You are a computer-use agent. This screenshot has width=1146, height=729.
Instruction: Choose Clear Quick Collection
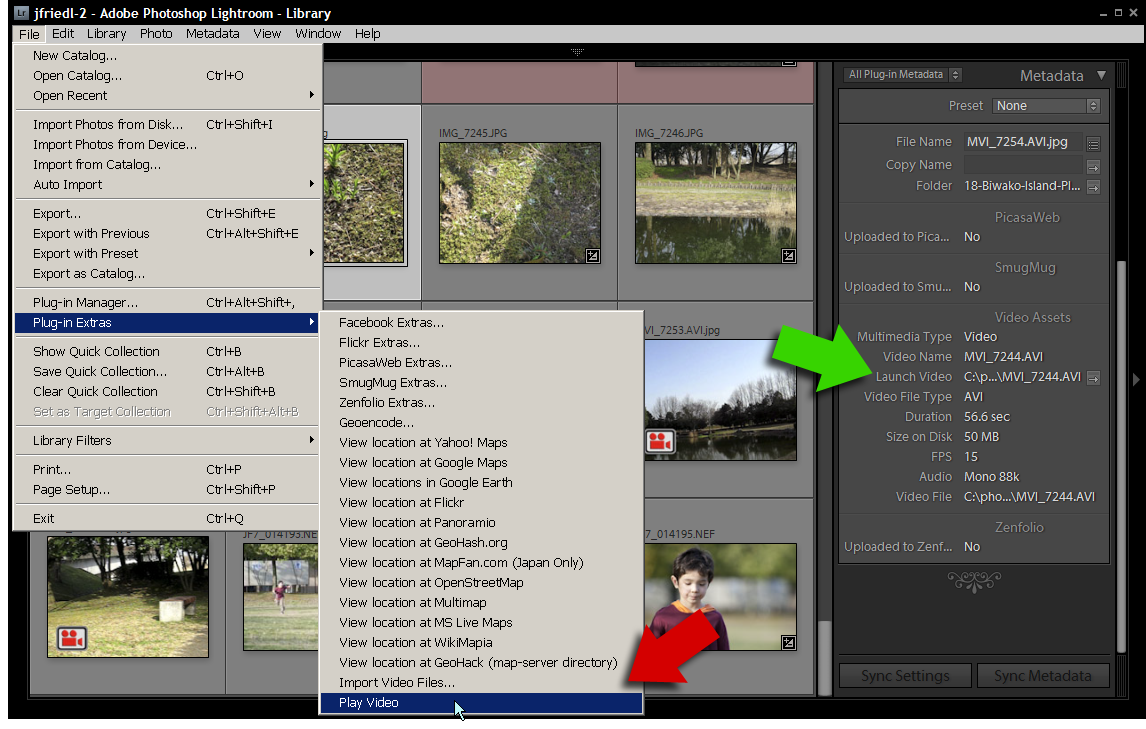pyautogui.click(x=168, y=392)
